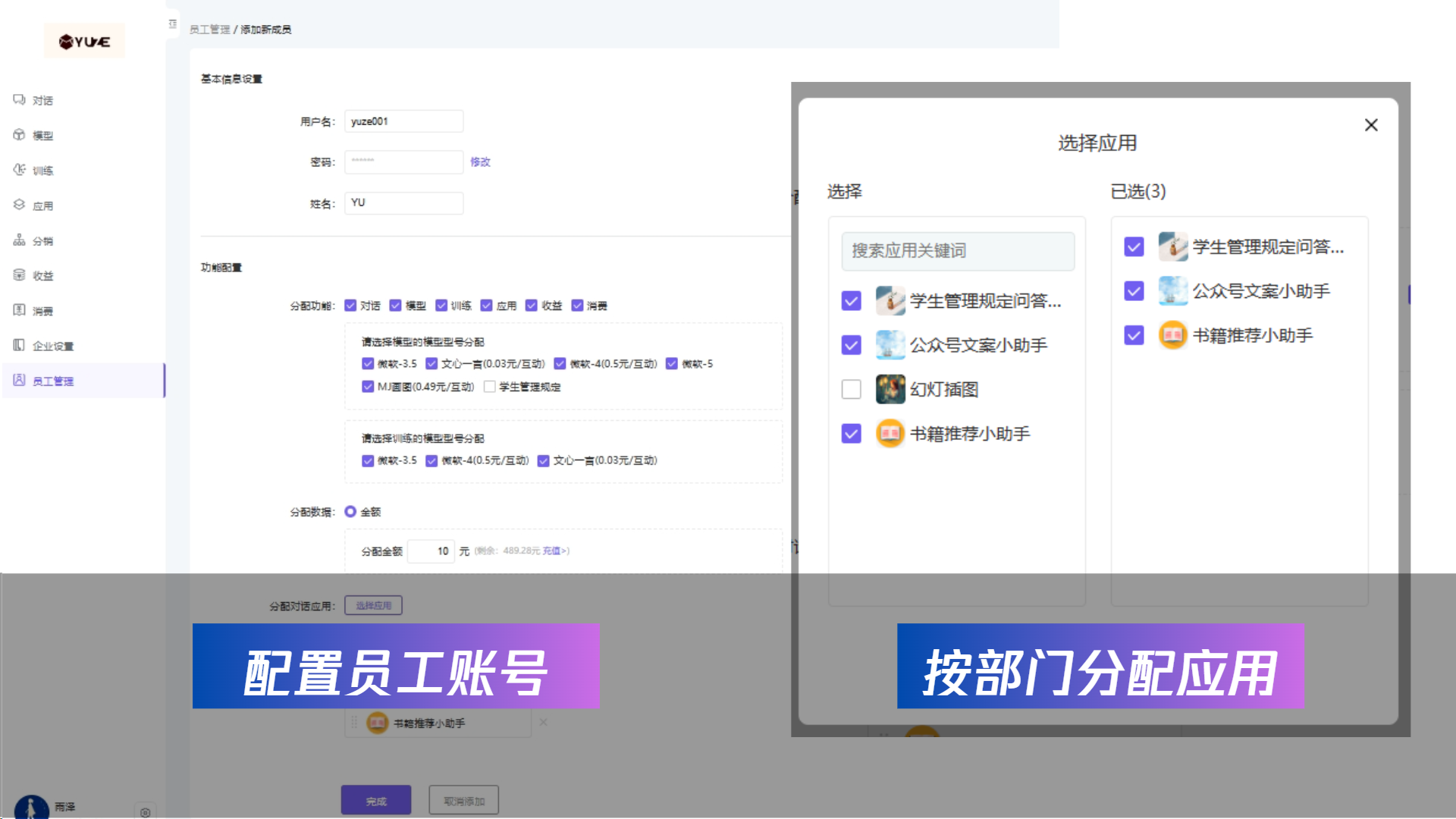The width and height of the screenshot is (1456, 819).
Task: Toggle the MJ画图(0.49元/互动) checkbox
Action: click(368, 386)
